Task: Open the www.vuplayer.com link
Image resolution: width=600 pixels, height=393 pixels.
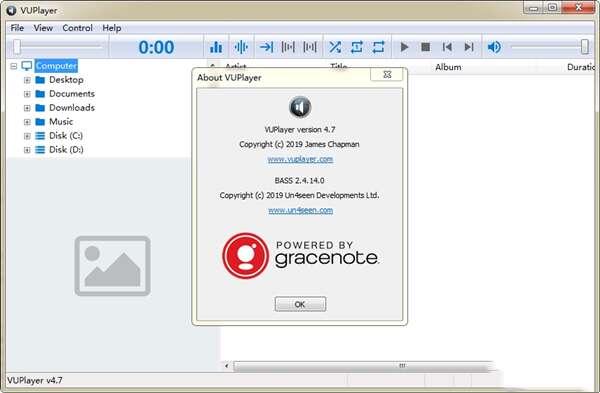Action: pos(300,159)
